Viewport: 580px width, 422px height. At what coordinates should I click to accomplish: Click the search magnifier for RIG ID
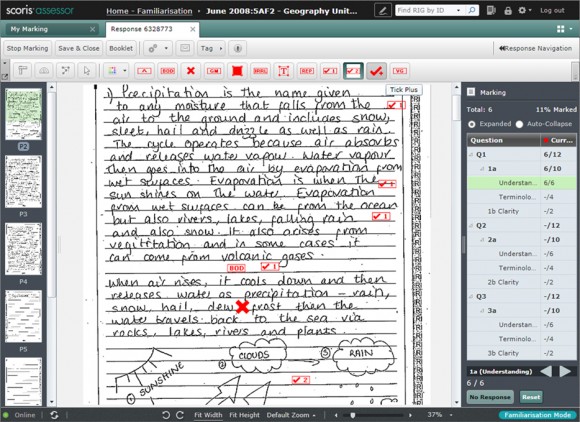point(472,10)
